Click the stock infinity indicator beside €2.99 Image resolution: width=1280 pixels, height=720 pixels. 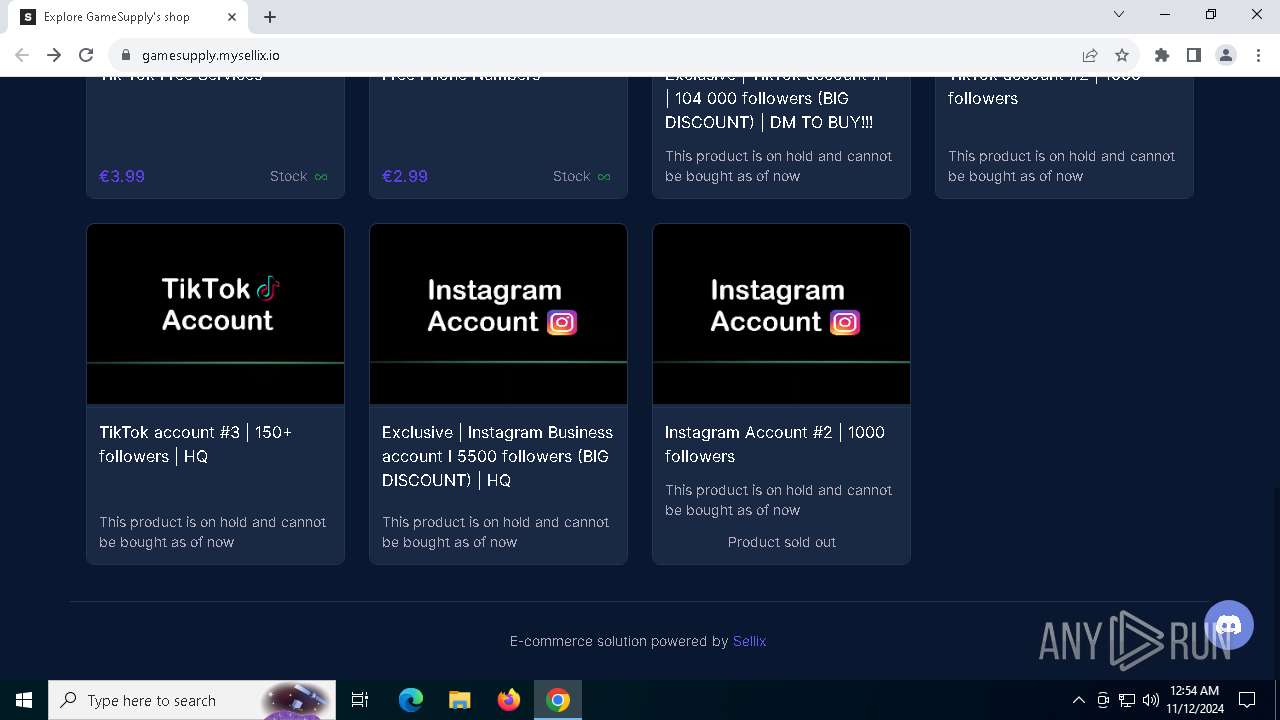click(604, 177)
